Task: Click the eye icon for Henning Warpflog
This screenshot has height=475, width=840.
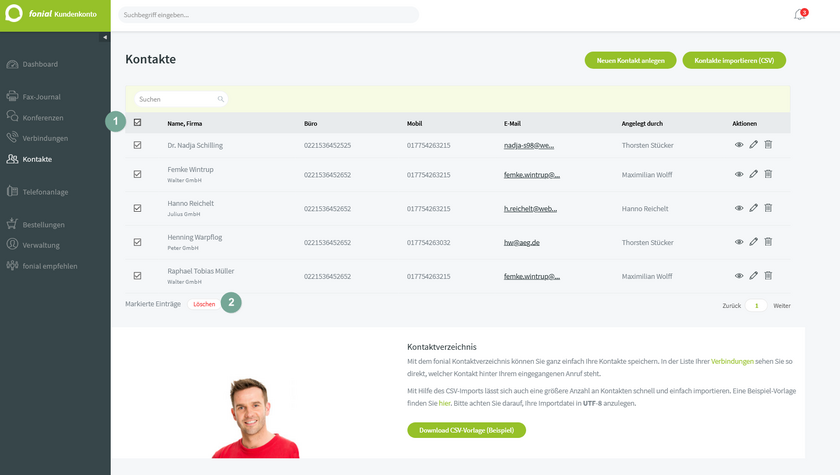Action: click(739, 242)
